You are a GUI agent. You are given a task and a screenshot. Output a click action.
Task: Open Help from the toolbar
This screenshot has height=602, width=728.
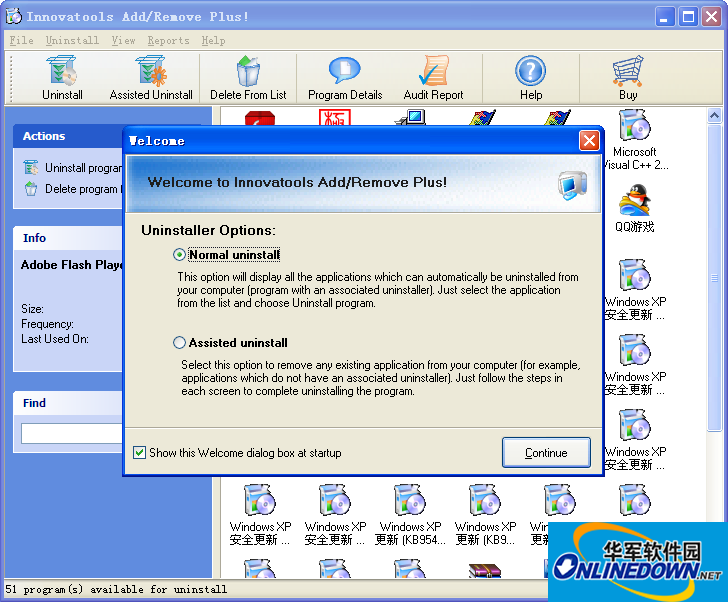[531, 78]
